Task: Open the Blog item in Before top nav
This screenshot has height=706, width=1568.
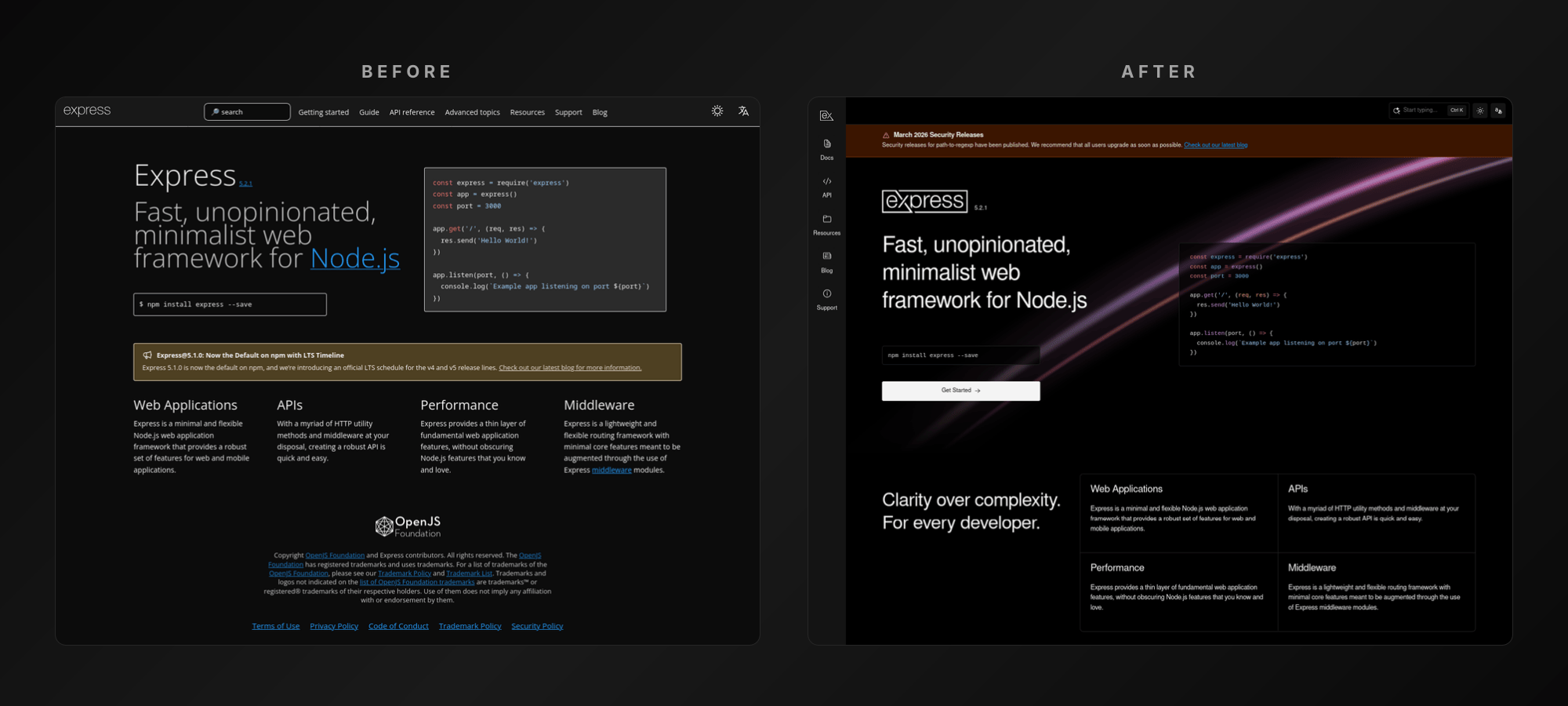Action: (600, 112)
